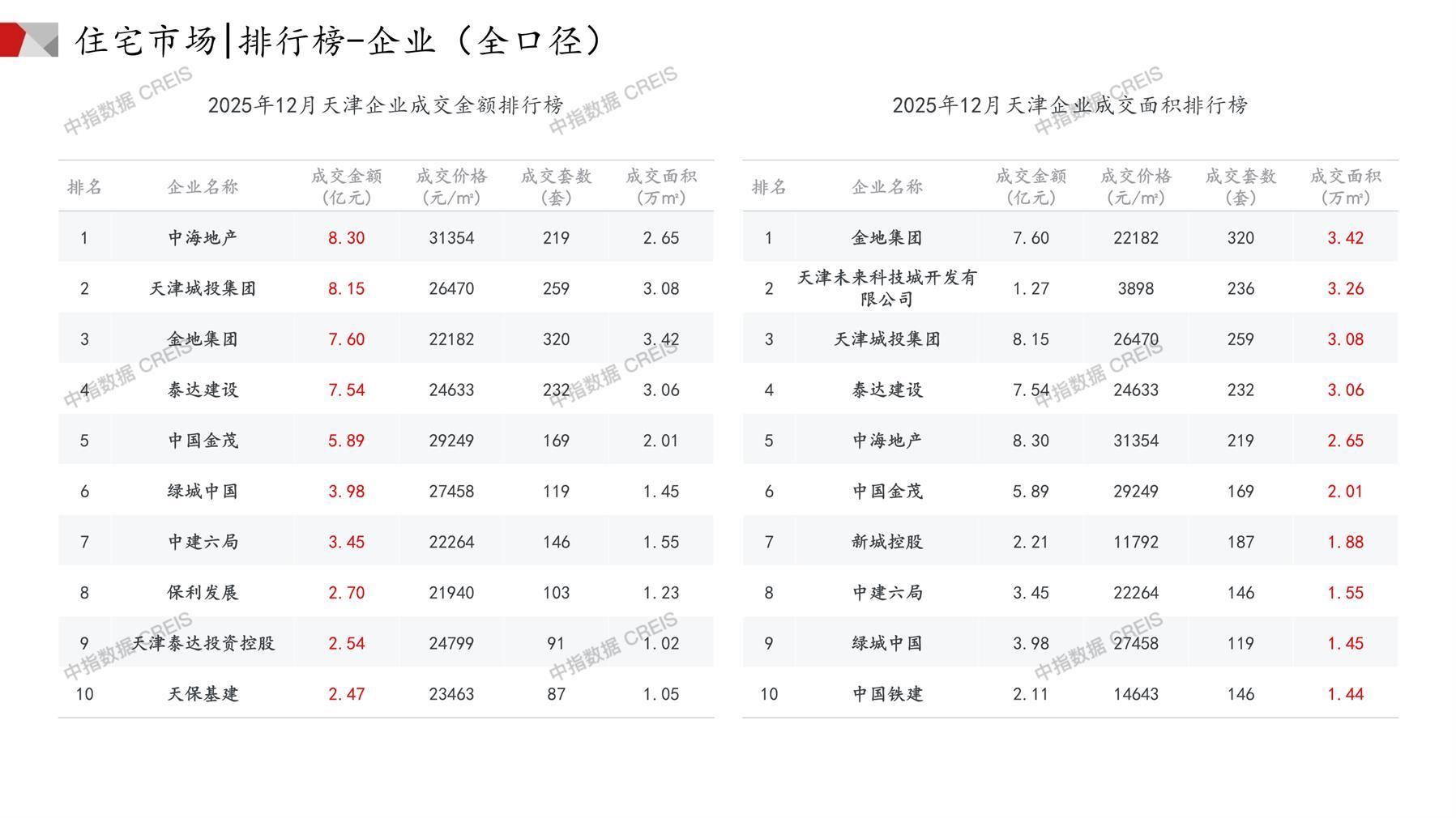Click the slide title 住宅市场|排行榜-企业
The image size is (1456, 818).
[x=339, y=40]
